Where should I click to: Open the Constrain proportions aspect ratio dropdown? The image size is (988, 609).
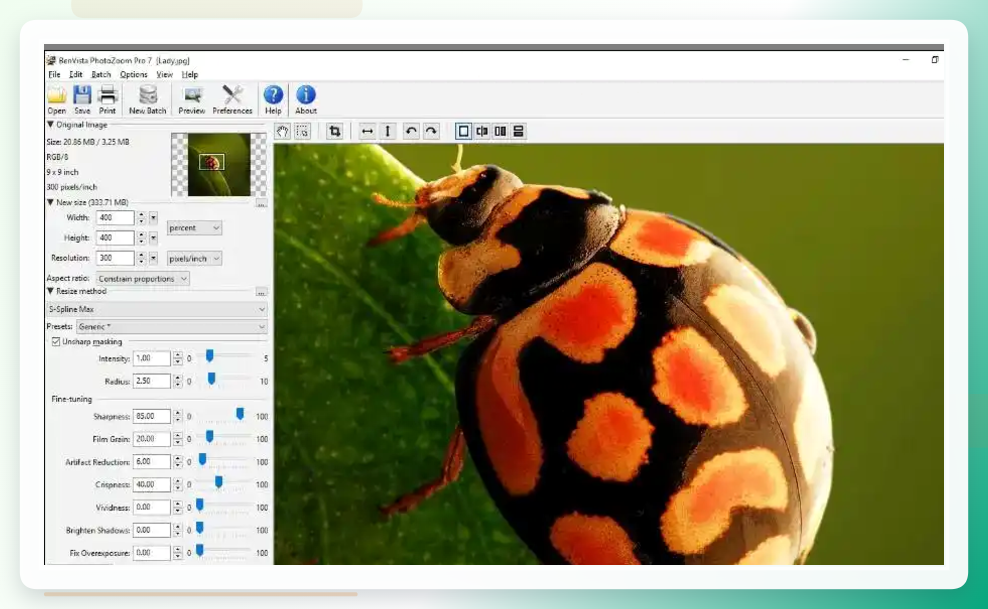coord(142,278)
